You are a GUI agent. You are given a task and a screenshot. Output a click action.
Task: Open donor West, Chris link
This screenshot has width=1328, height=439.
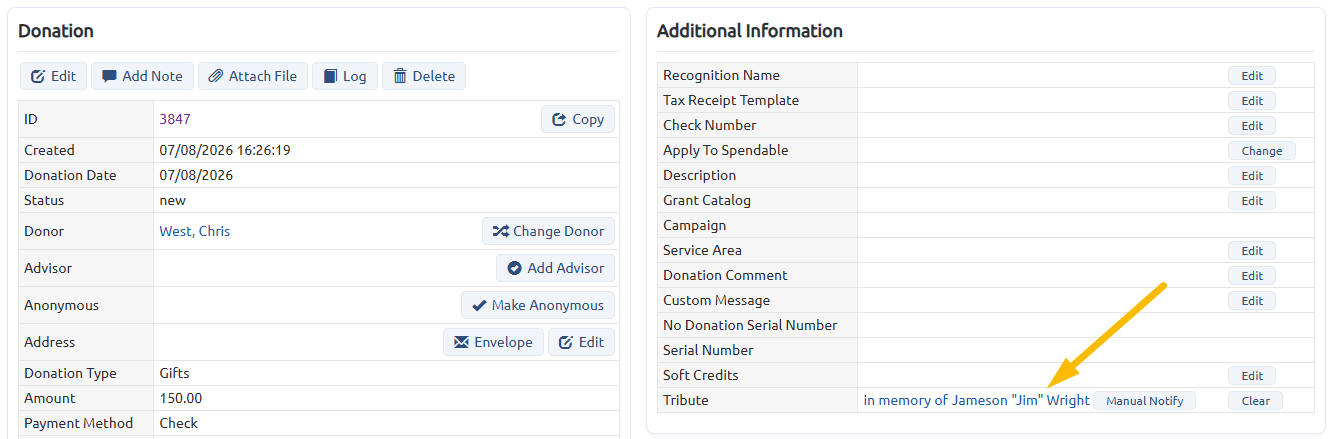195,231
